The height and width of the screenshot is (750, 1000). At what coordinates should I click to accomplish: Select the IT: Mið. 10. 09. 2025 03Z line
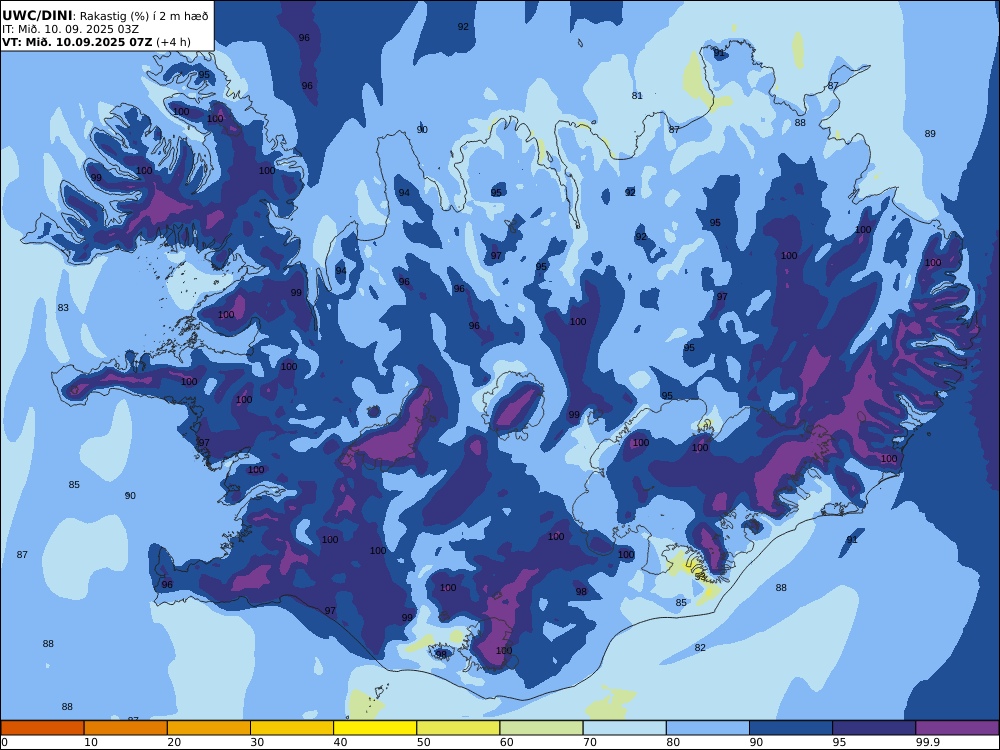point(70,29)
